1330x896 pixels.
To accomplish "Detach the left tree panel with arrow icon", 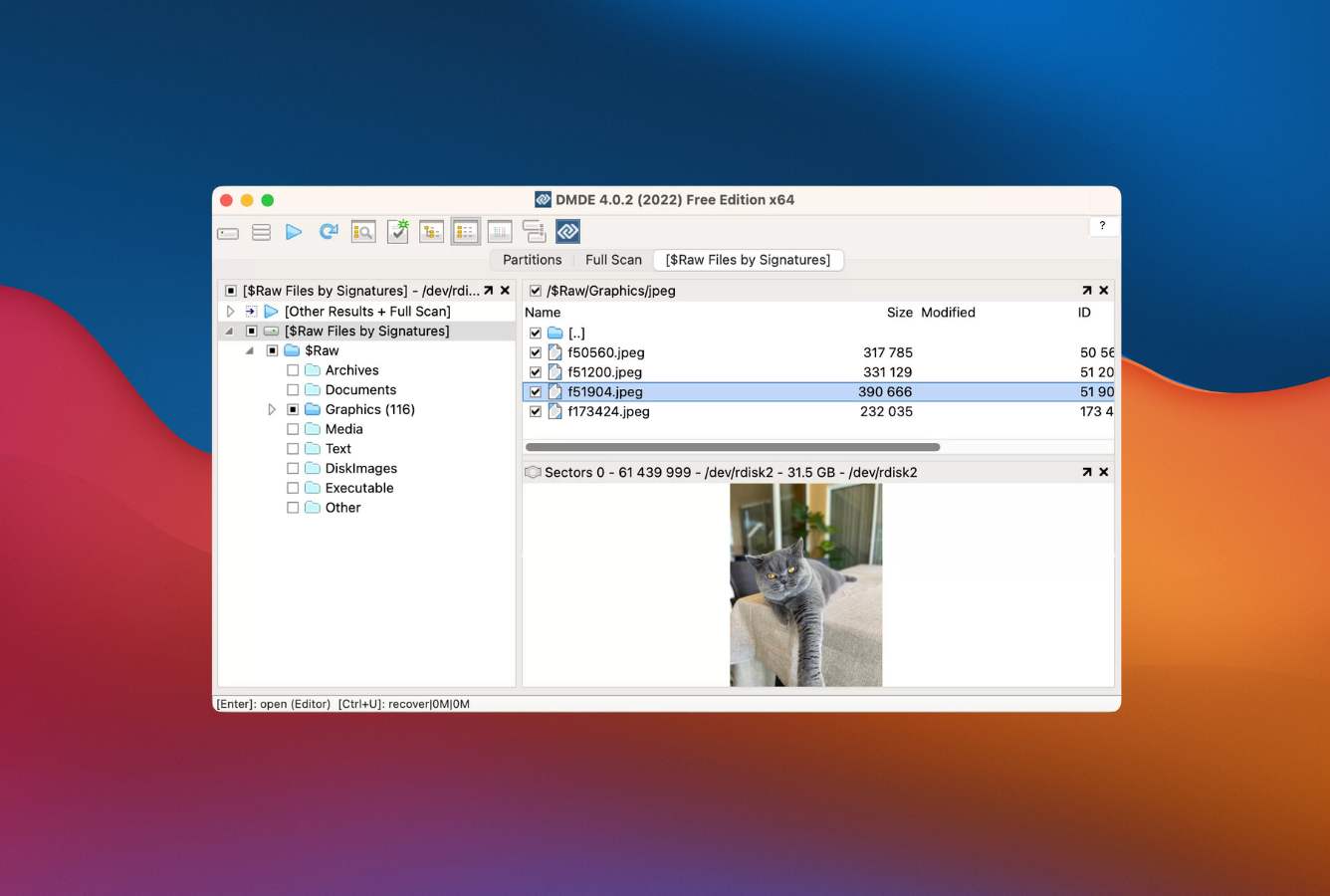I will pos(488,291).
